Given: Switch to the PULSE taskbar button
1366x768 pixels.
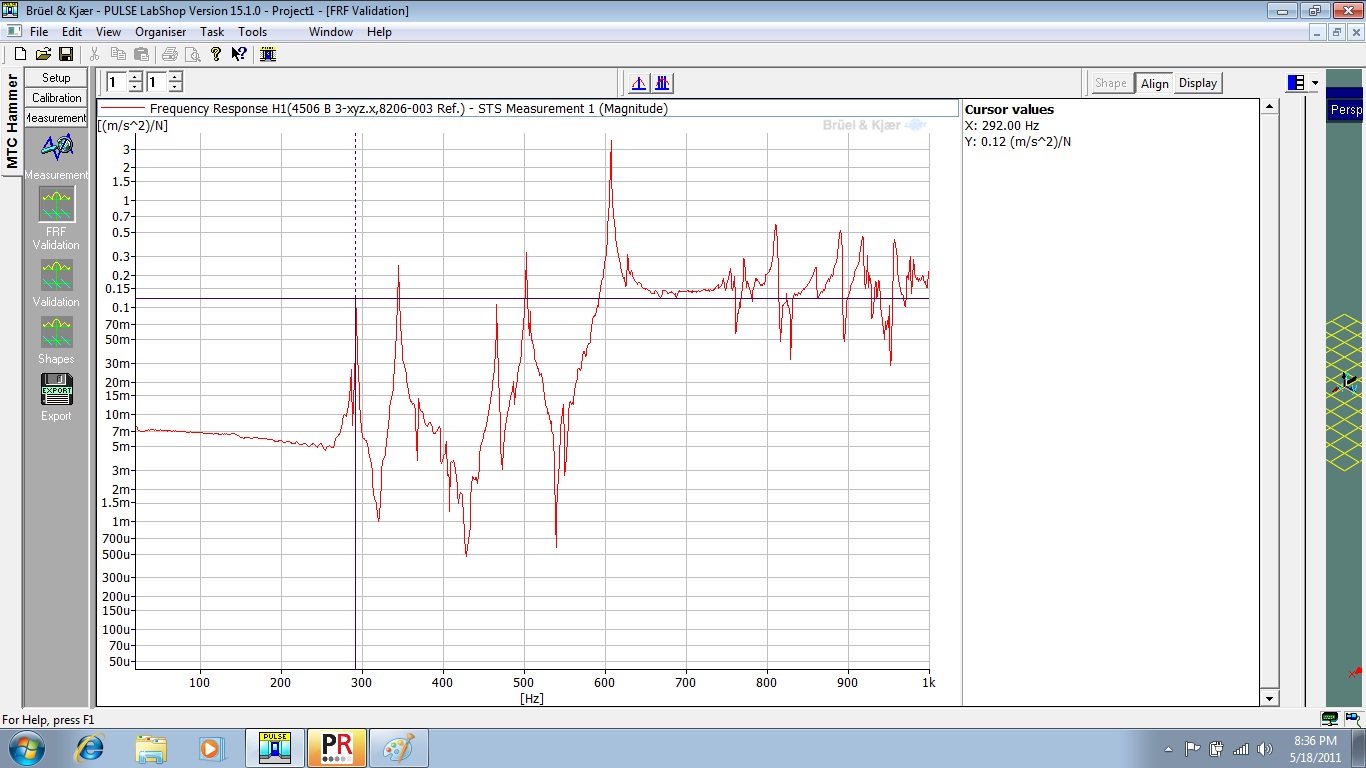Looking at the screenshot, I should click(275, 748).
